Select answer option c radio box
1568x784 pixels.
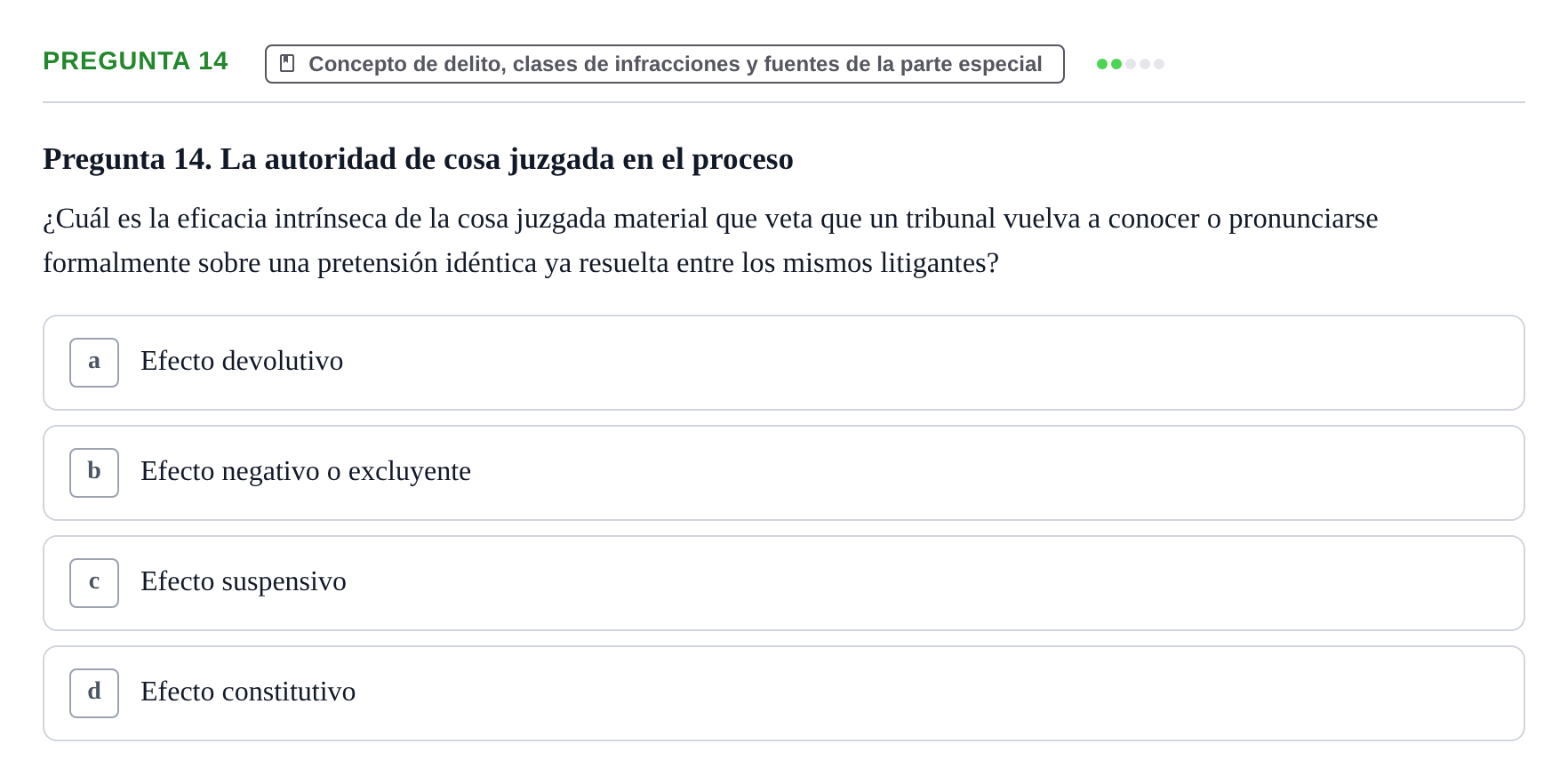pos(94,583)
